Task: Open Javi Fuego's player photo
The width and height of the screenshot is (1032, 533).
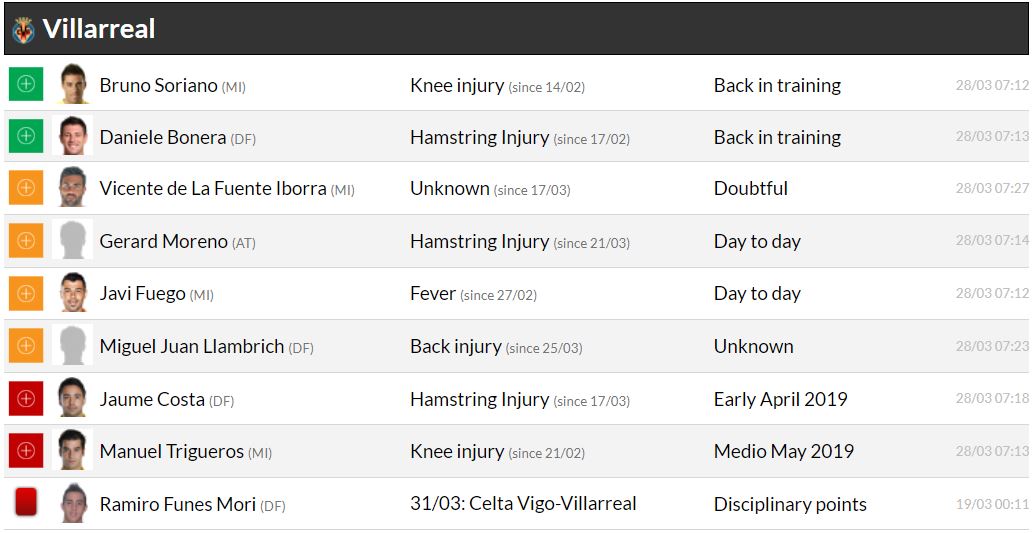Action: click(x=72, y=293)
